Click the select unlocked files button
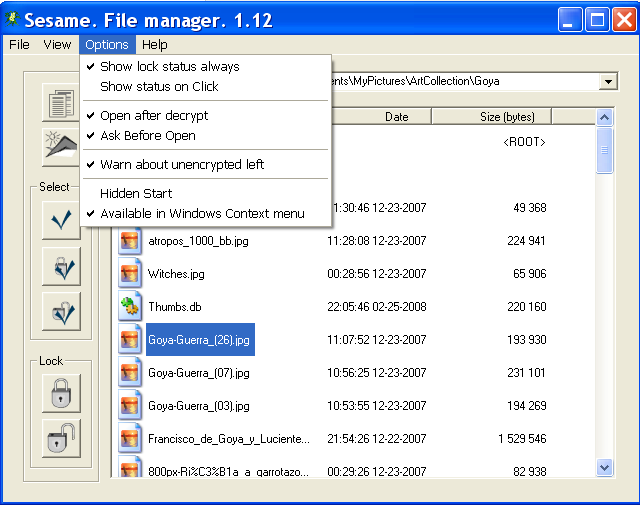640x505 pixels. click(61, 312)
